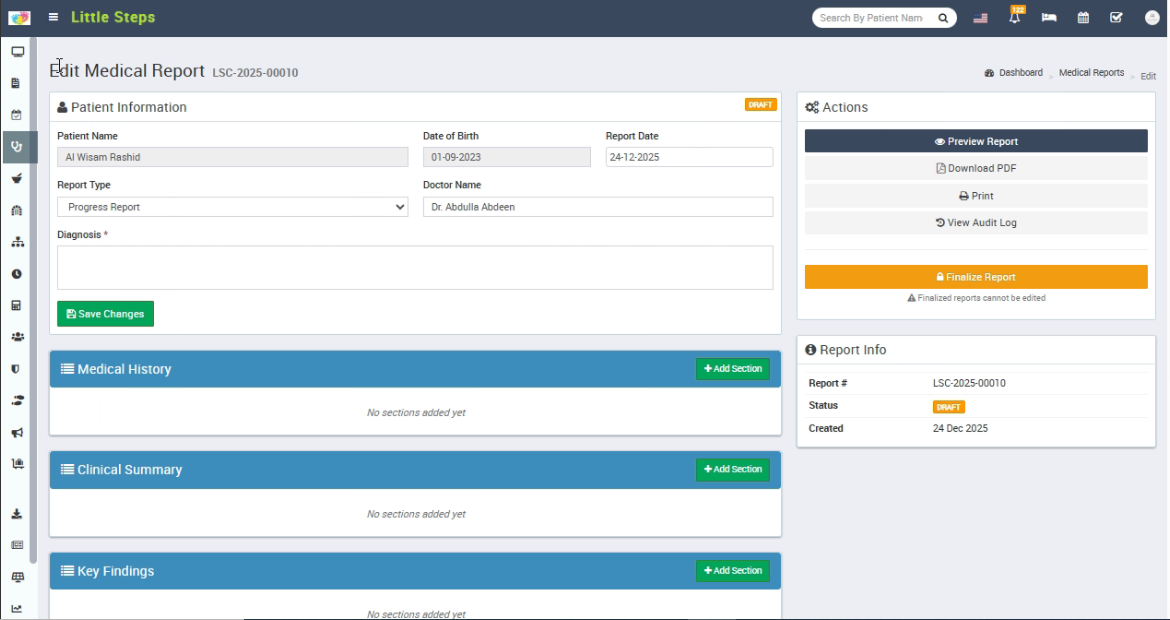The height and width of the screenshot is (620, 1170).
Task: Toggle sidebar with hamburger menu icon
Action: (53, 18)
